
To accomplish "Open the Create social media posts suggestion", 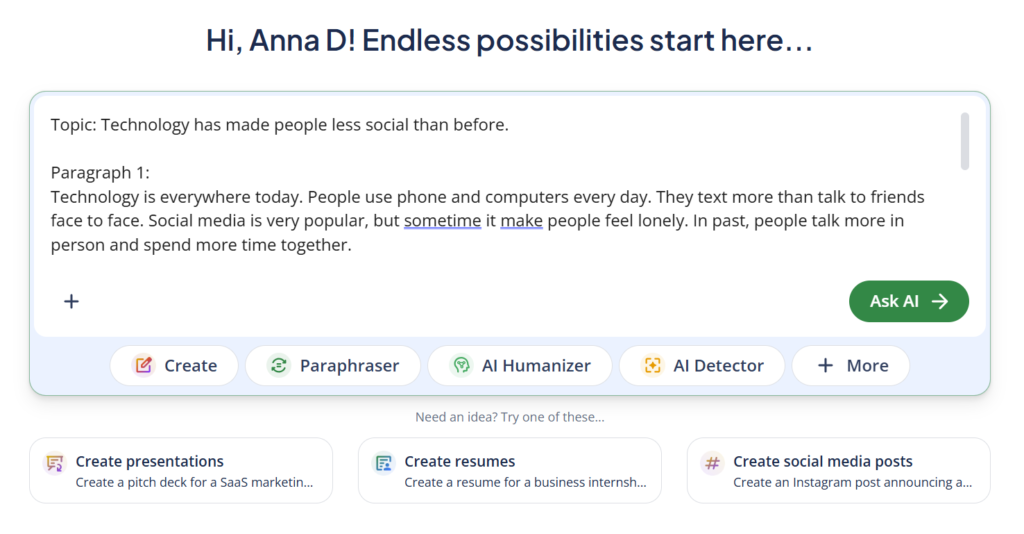I will pyautogui.click(x=838, y=470).
